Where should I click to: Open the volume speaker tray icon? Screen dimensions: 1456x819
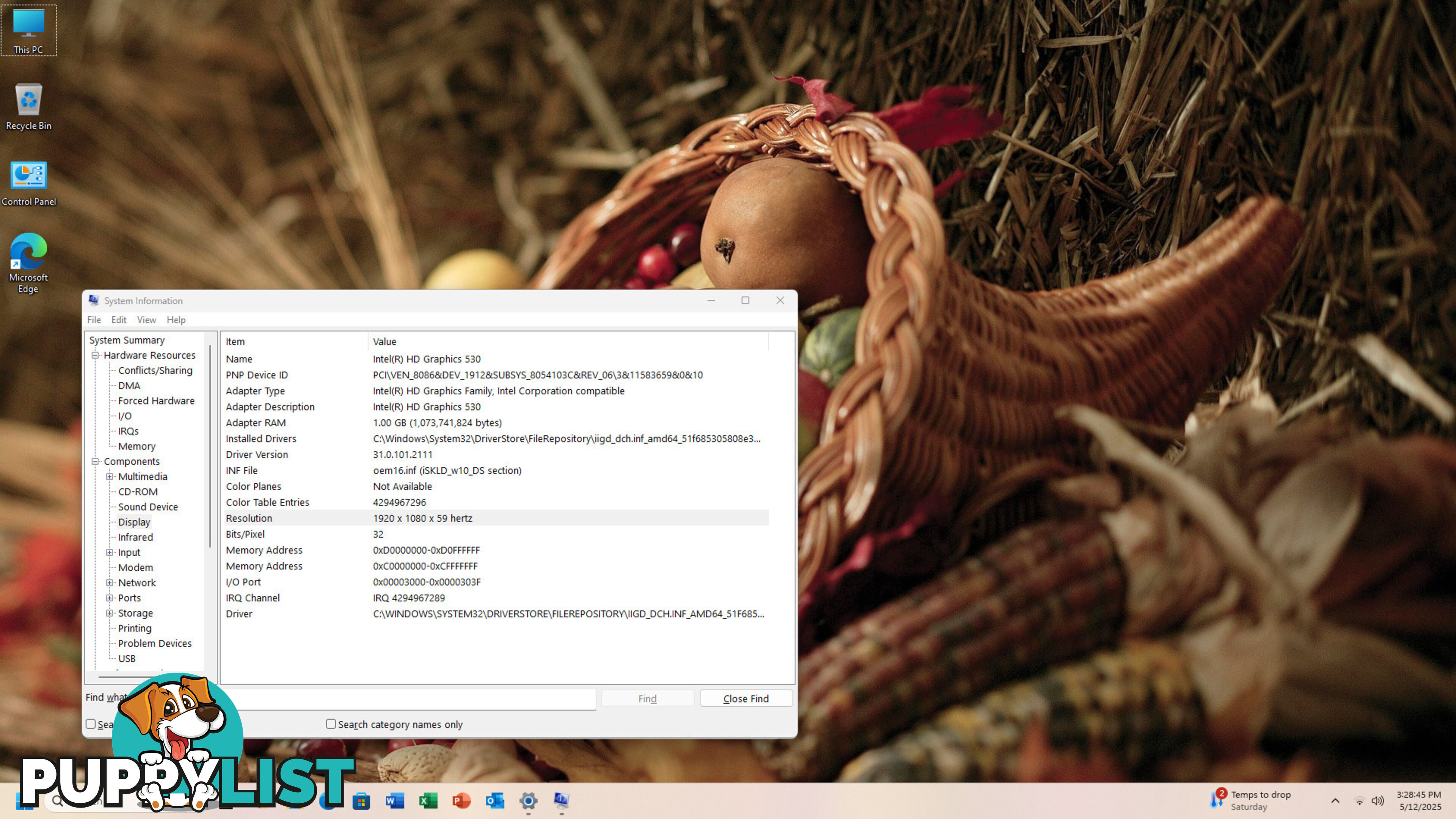click(1378, 801)
